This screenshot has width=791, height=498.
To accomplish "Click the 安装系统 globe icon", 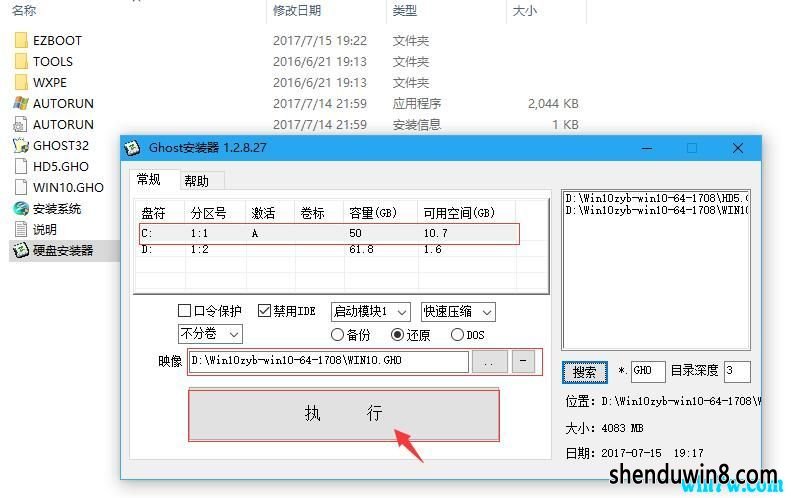I will pos(21,208).
